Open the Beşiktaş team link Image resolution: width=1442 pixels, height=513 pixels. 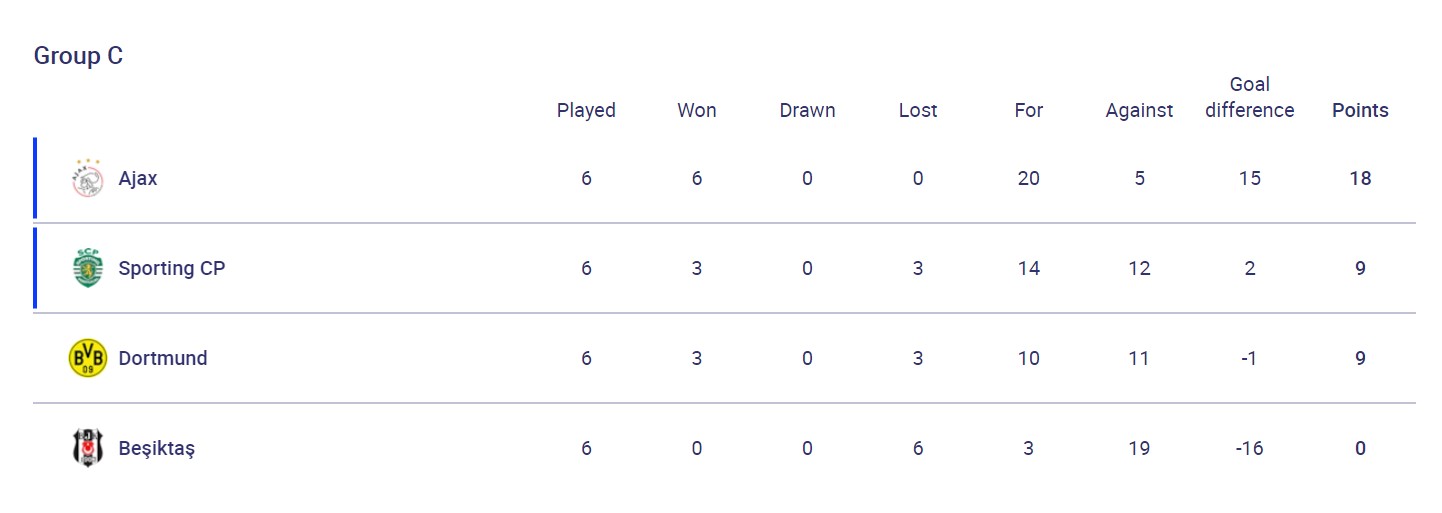coord(156,448)
